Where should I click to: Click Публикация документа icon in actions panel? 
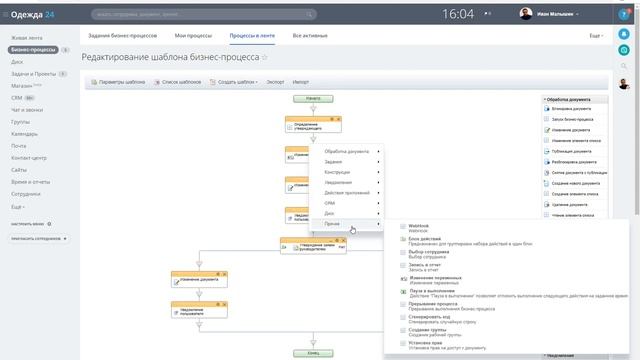(x=547, y=151)
